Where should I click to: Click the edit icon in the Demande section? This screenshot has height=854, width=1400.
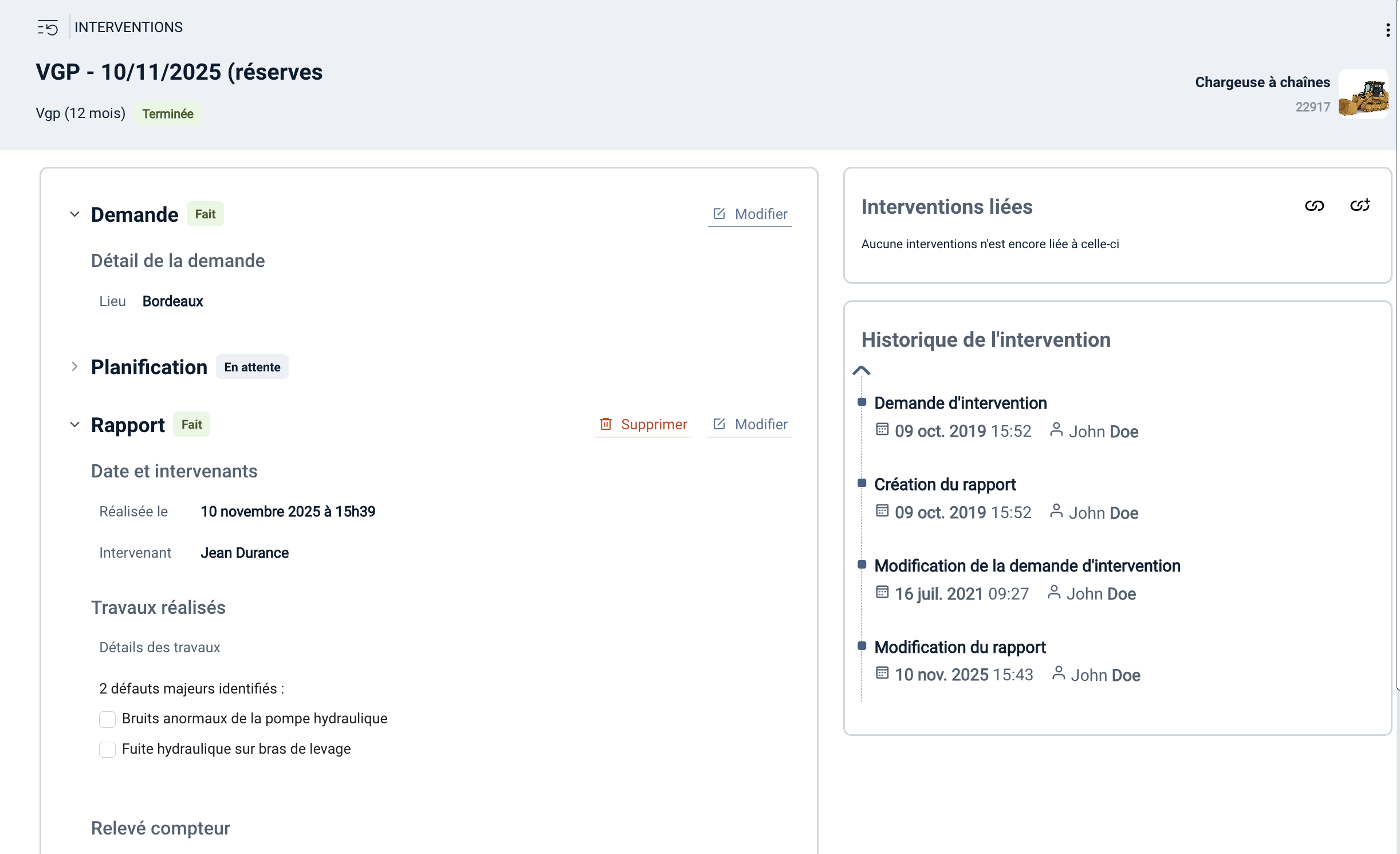click(719, 214)
